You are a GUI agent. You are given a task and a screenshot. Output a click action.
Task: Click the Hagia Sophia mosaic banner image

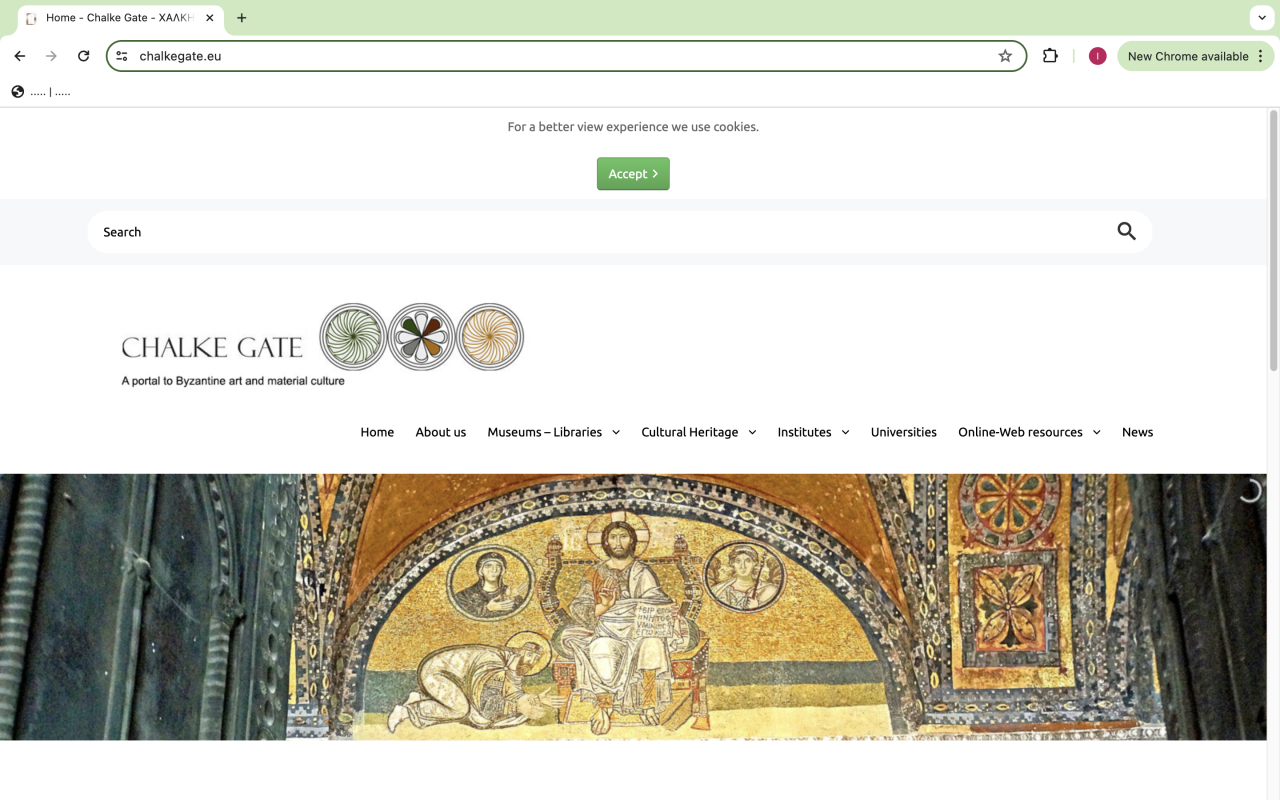pyautogui.click(x=633, y=607)
